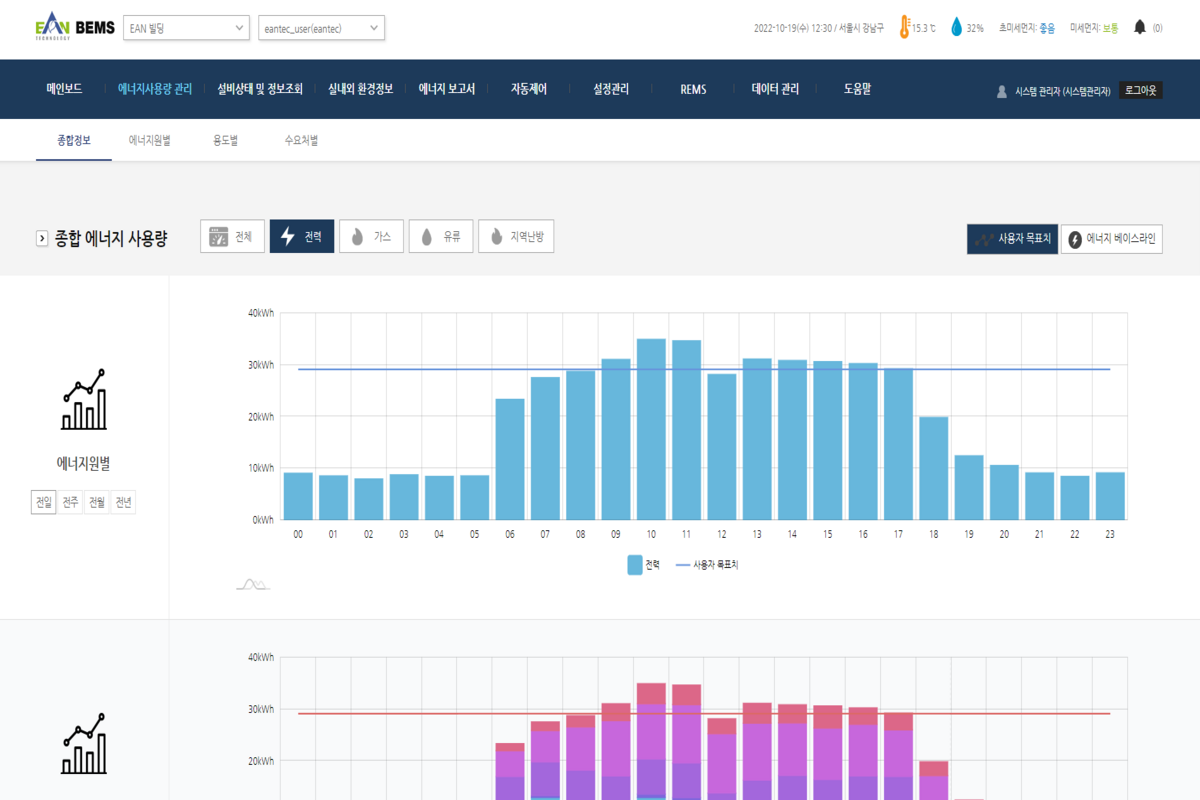Open the eantec_user account dropdown
The width and height of the screenshot is (1200, 800).
click(321, 28)
